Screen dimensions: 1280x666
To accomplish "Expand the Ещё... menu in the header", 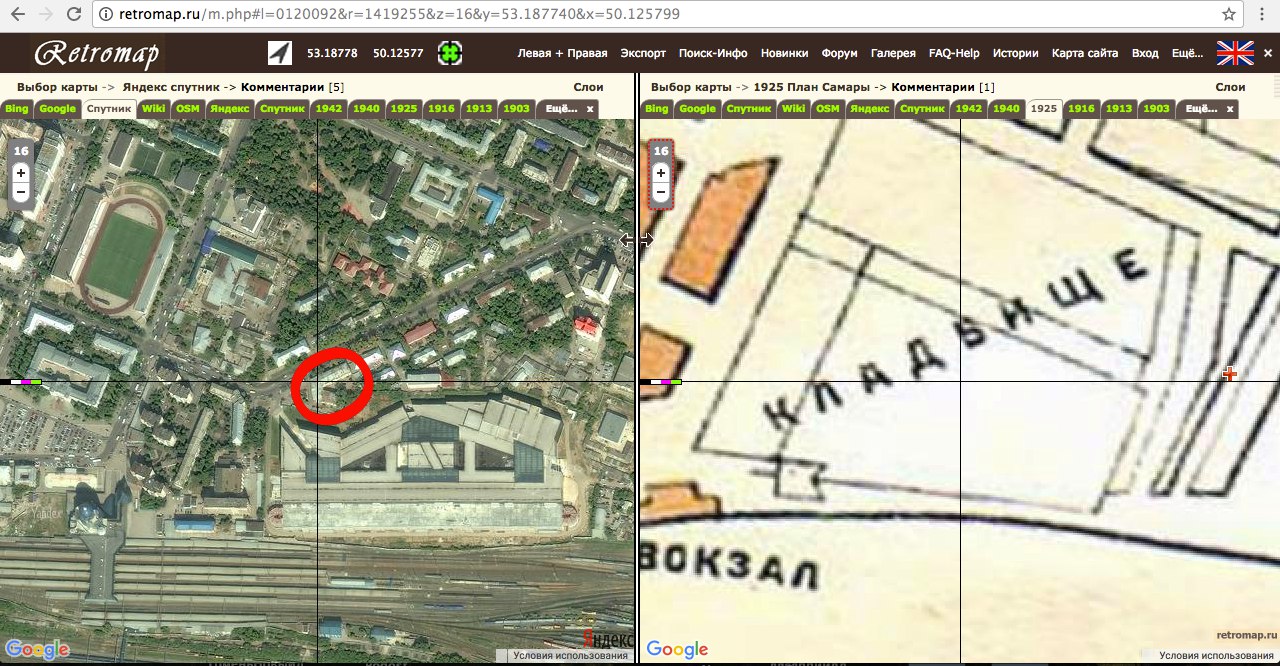I will 1187,53.
